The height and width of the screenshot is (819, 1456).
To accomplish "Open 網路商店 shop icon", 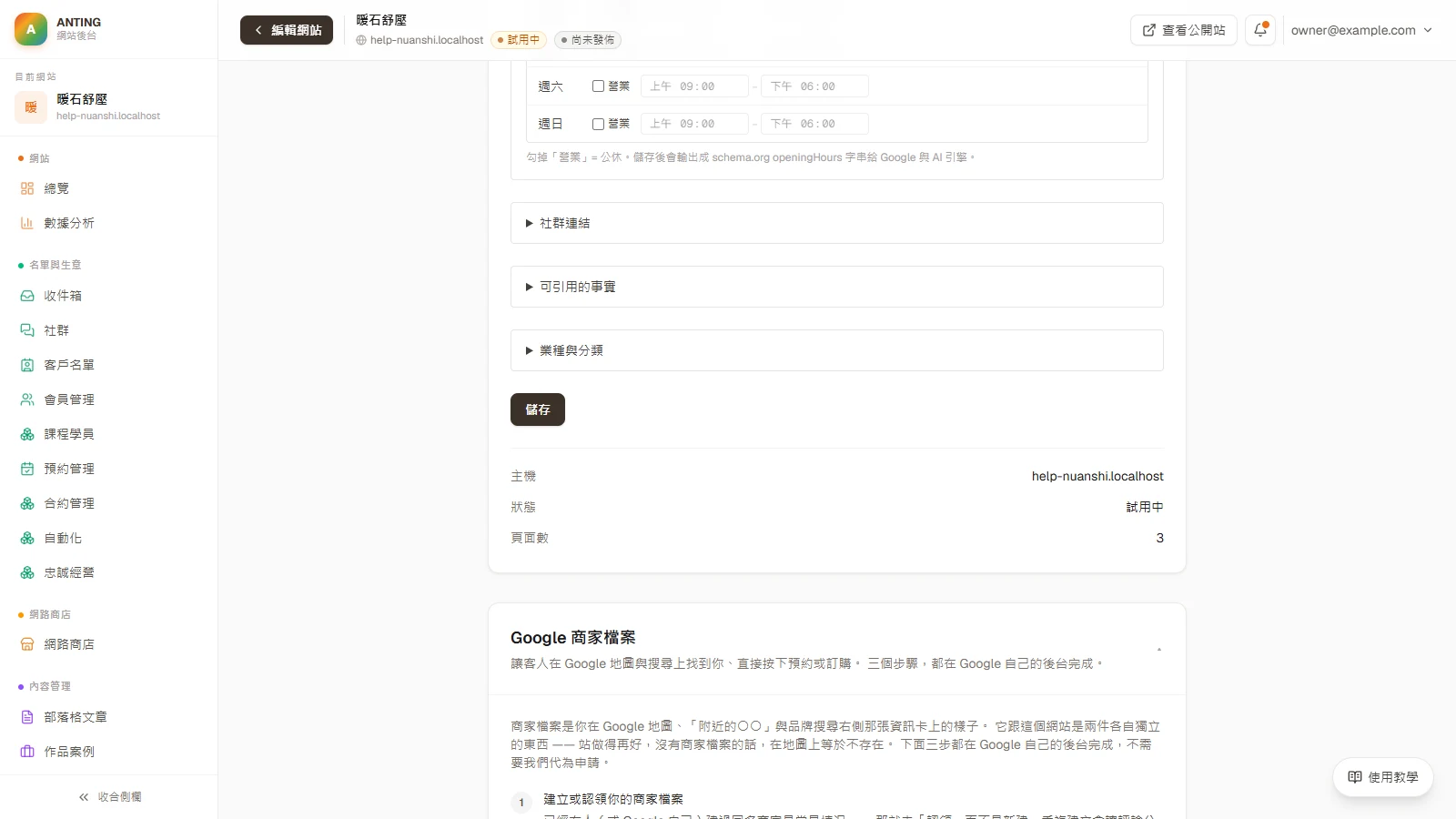I will point(27,644).
